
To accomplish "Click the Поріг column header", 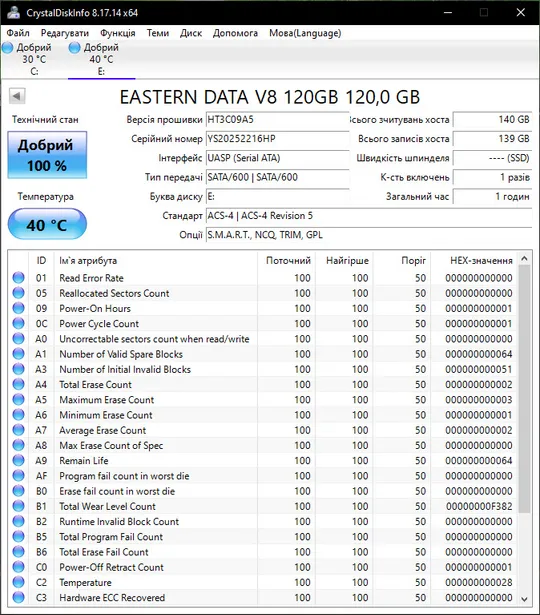I will [x=402, y=260].
